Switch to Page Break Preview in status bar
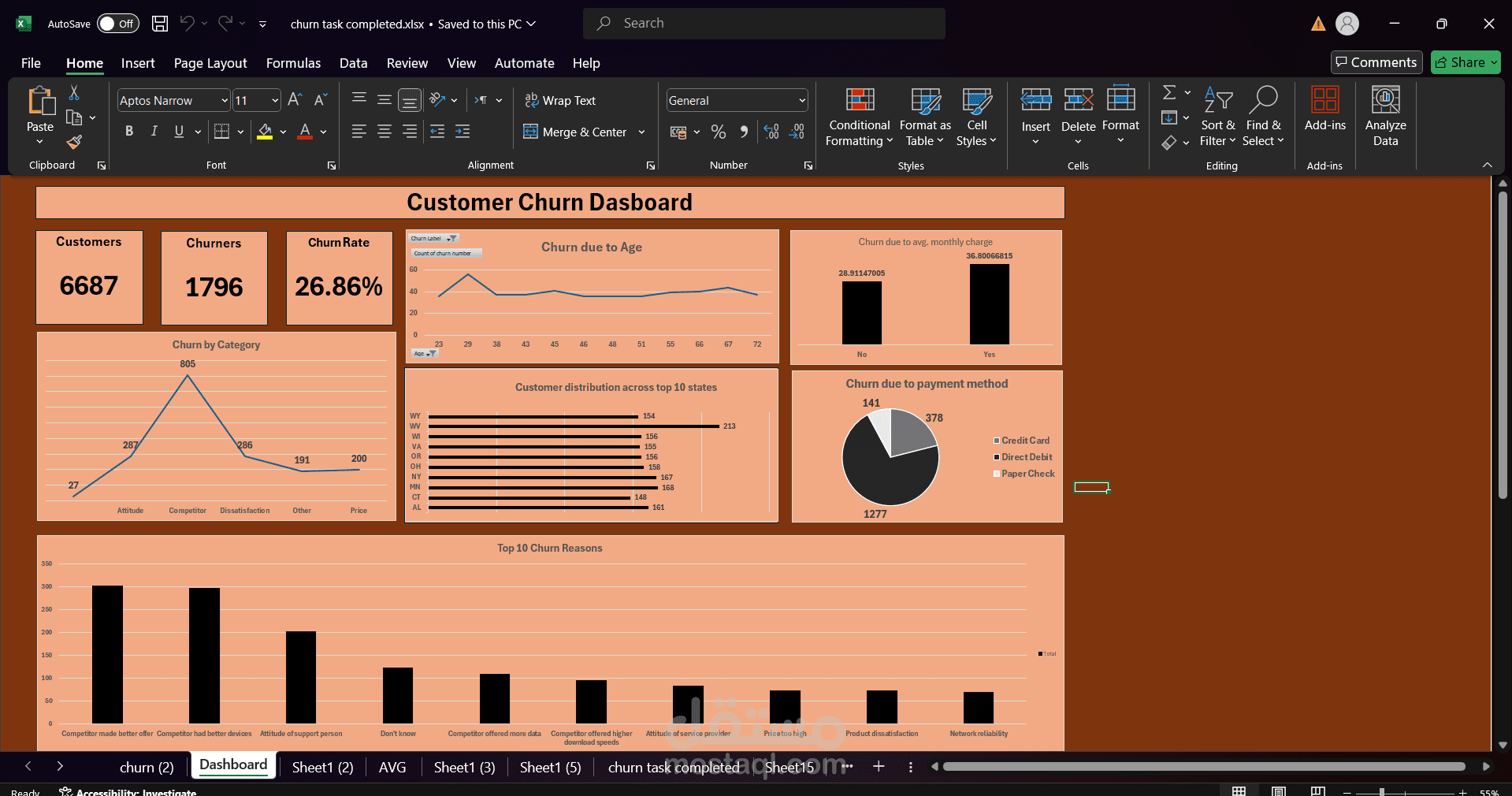Screen dimensions: 1512x796 click(x=1318, y=791)
